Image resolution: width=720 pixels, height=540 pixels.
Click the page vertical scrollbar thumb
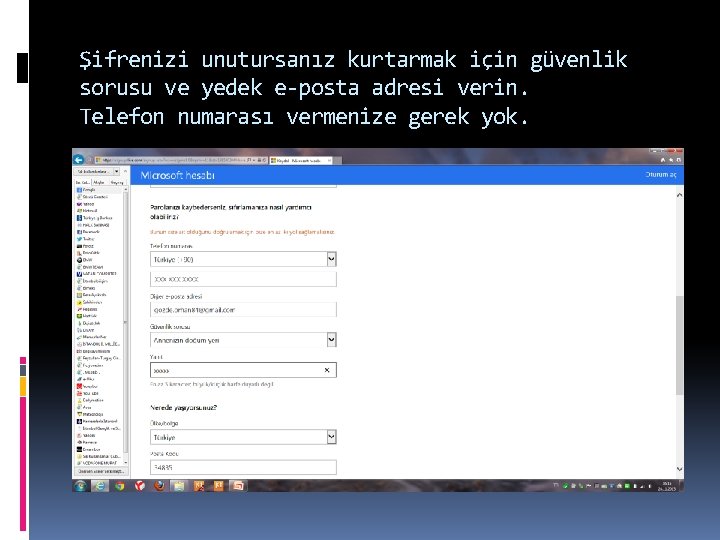pos(679,345)
